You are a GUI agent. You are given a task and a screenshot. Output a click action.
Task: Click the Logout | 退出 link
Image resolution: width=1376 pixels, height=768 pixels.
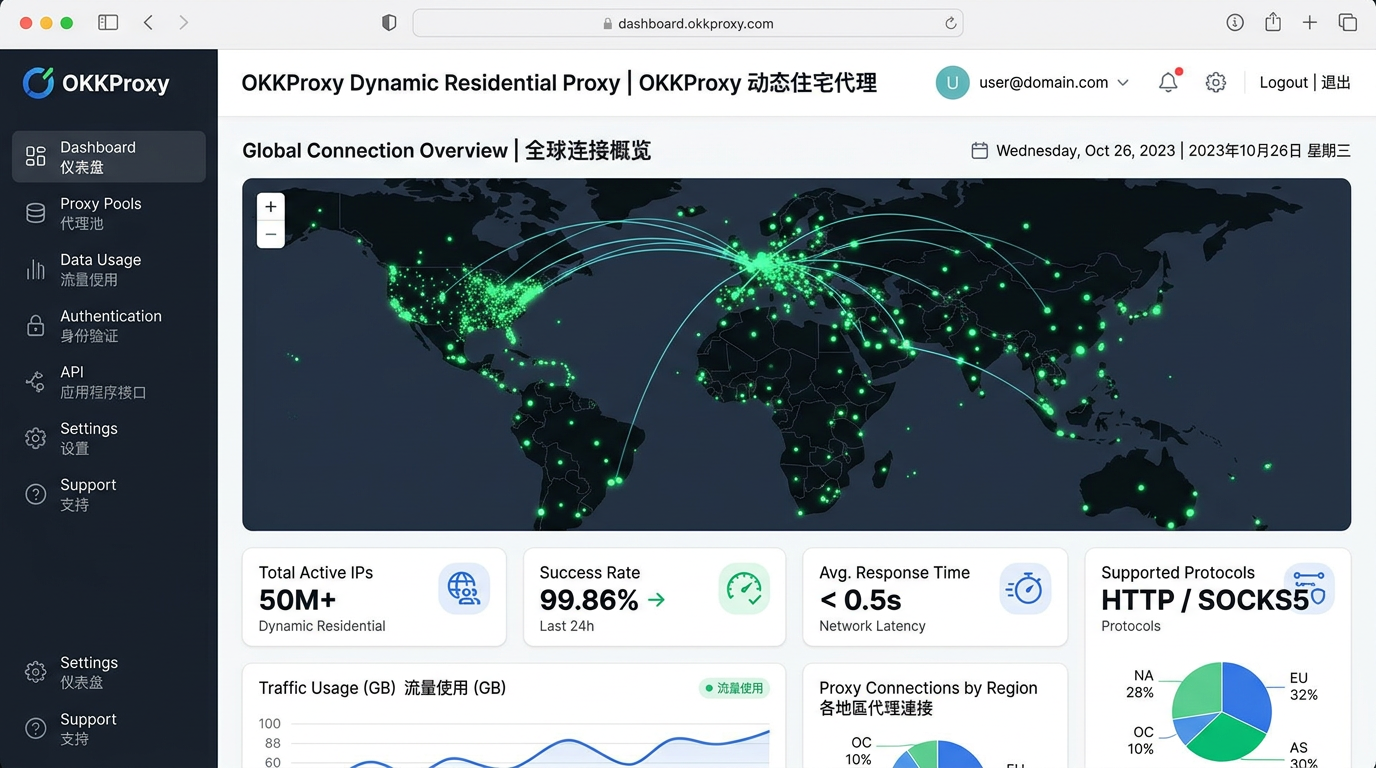point(1304,82)
